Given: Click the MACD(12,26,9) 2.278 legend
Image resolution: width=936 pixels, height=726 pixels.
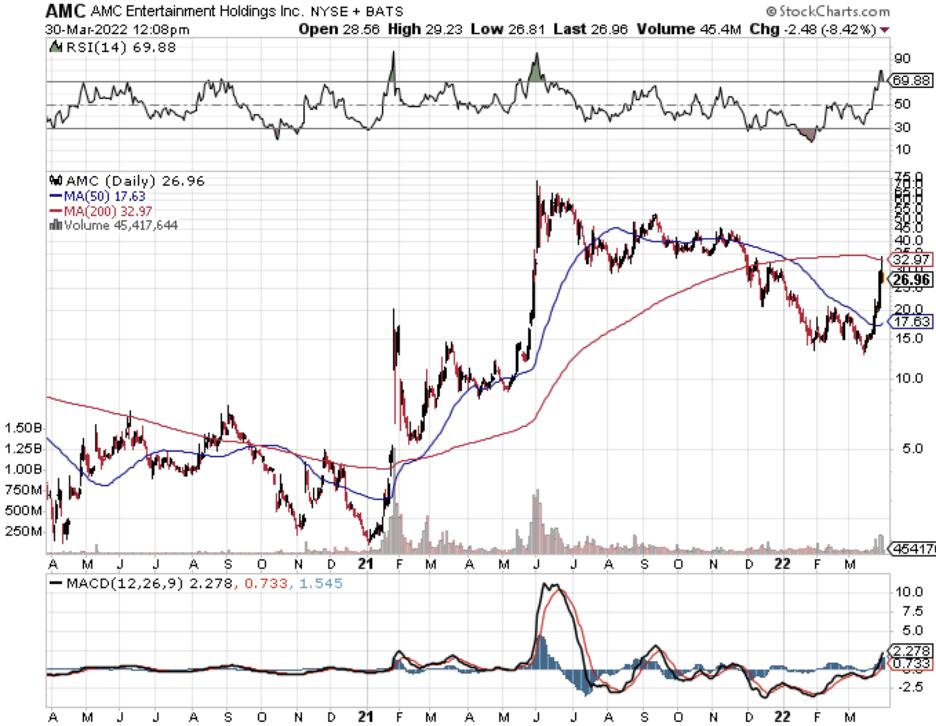Looking at the screenshot, I should tap(141, 583).
